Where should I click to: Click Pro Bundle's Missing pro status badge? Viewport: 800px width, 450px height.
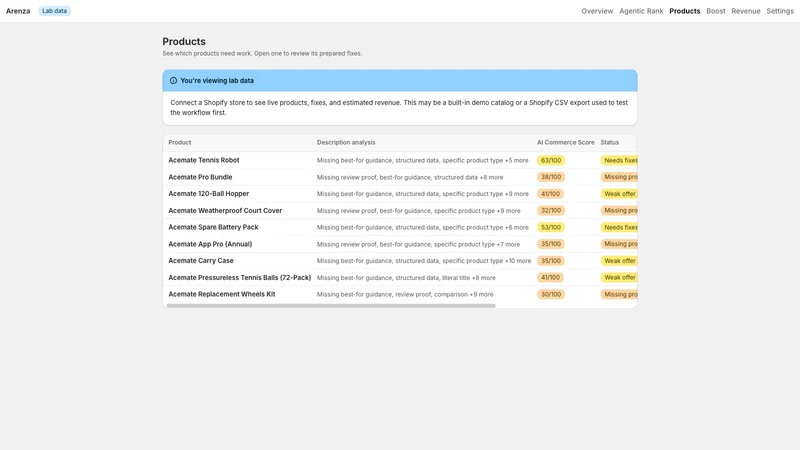pyautogui.click(x=619, y=177)
